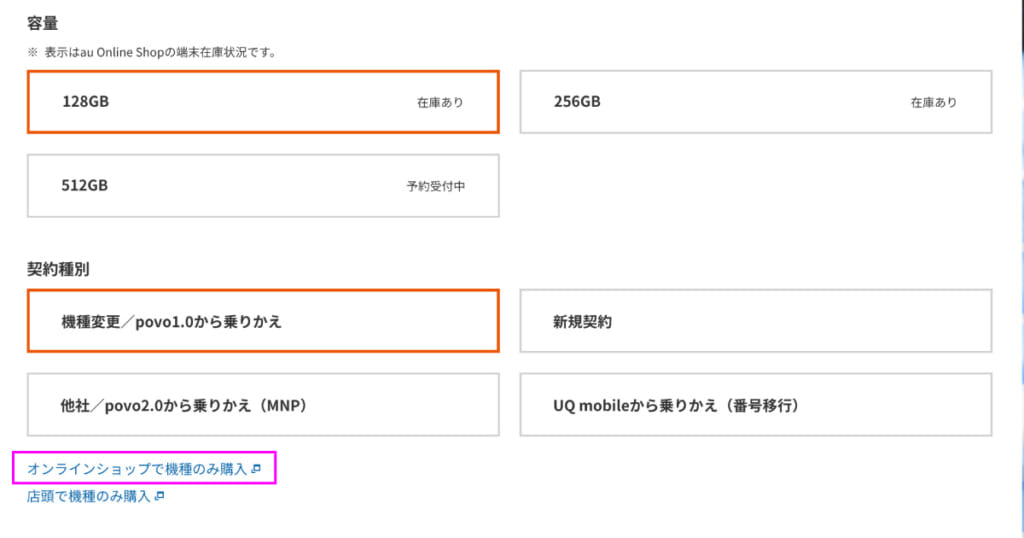Open オンラインショップで機種のみ購入 link
Screen dimensions: 1024x538
click(x=137, y=469)
